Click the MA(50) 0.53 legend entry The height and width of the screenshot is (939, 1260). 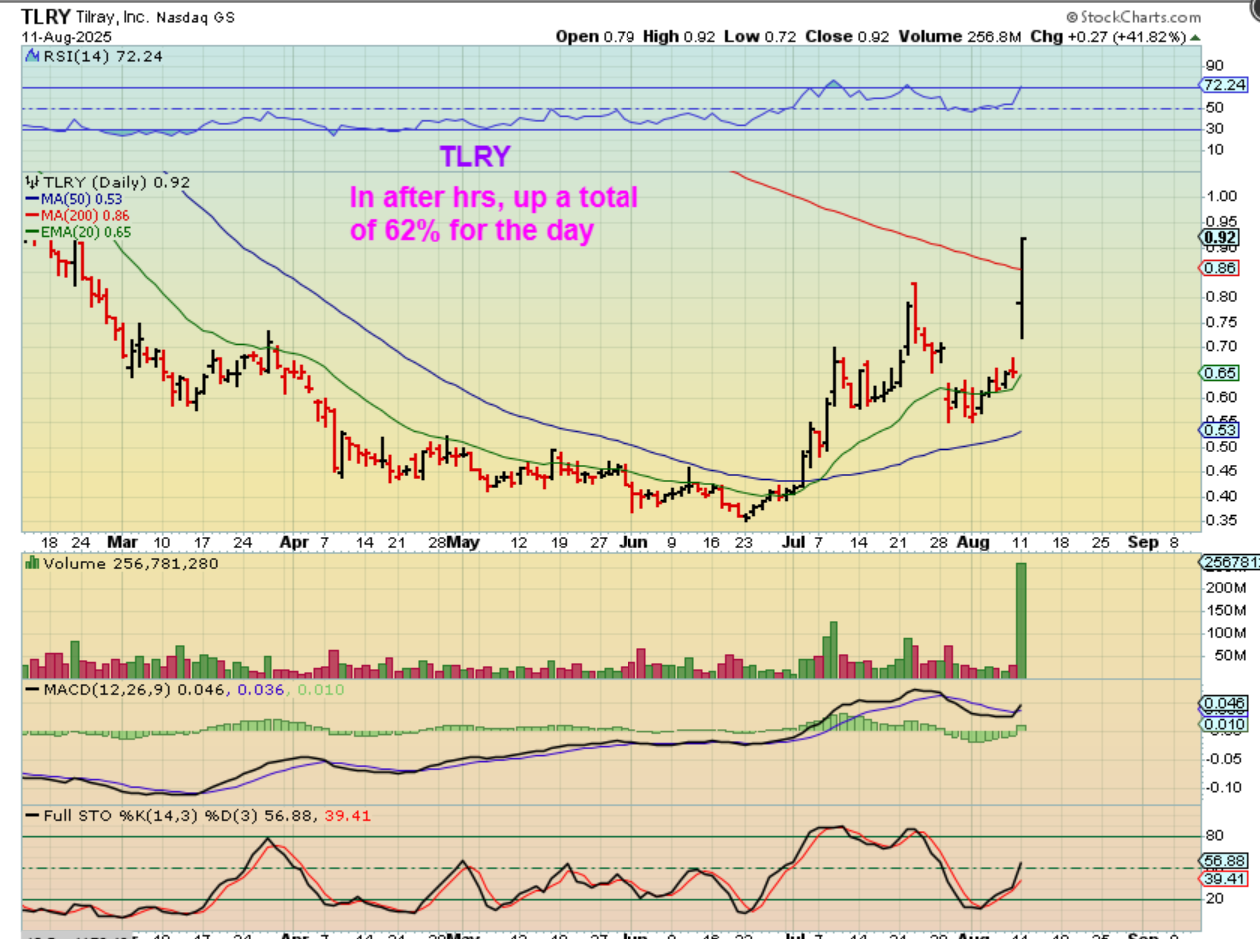(x=76, y=200)
